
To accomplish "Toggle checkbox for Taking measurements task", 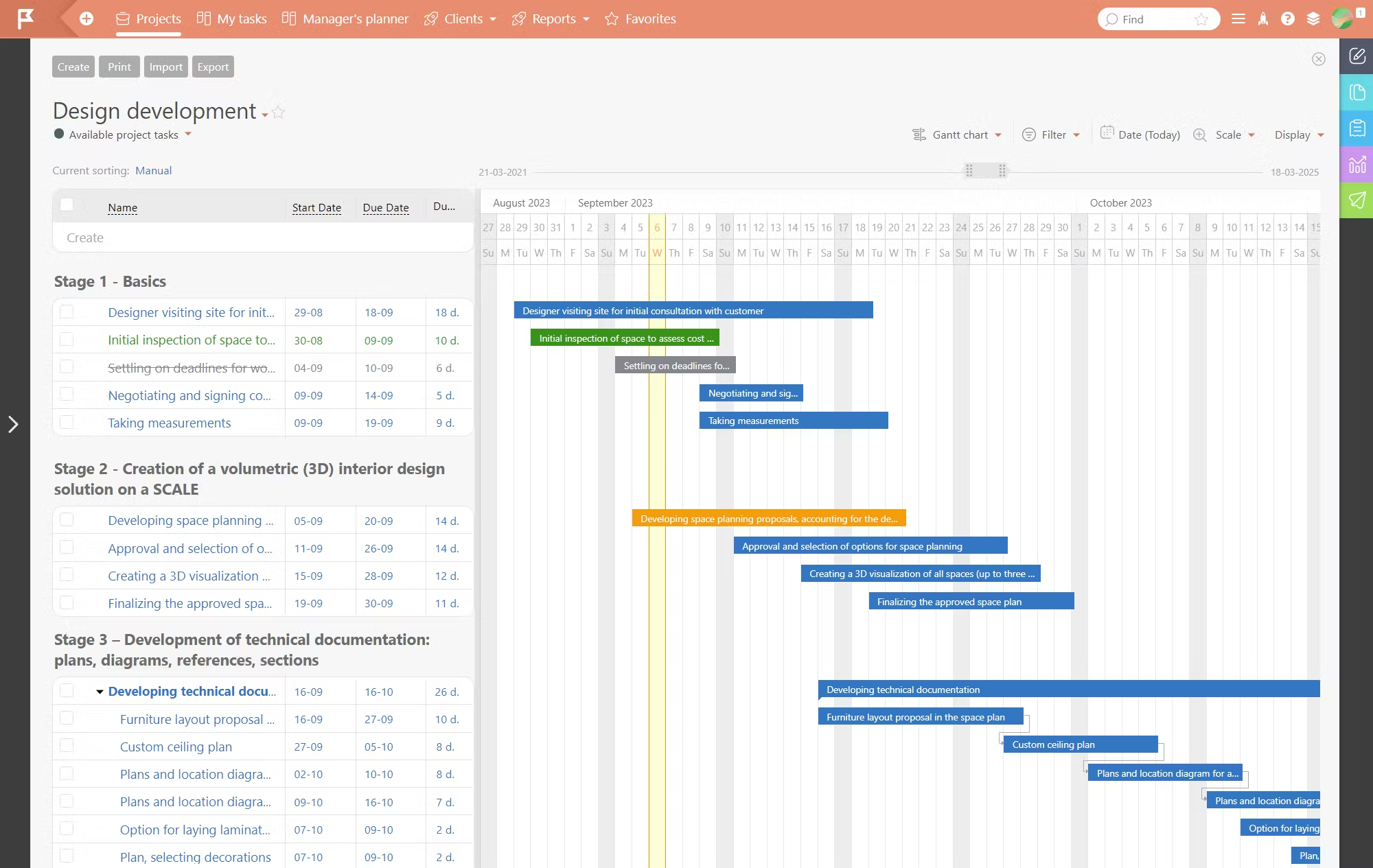I will pyautogui.click(x=66, y=421).
